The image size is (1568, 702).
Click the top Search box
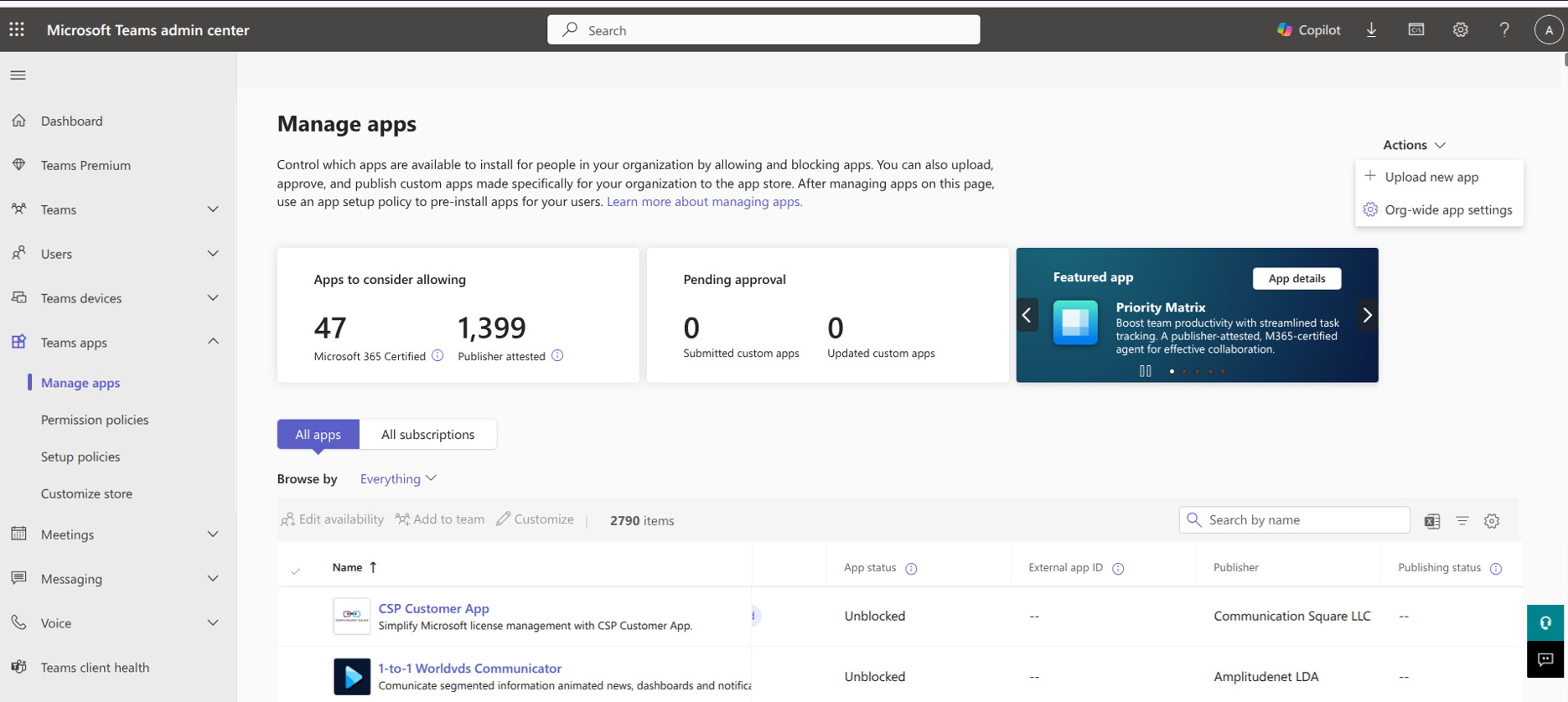pos(763,30)
